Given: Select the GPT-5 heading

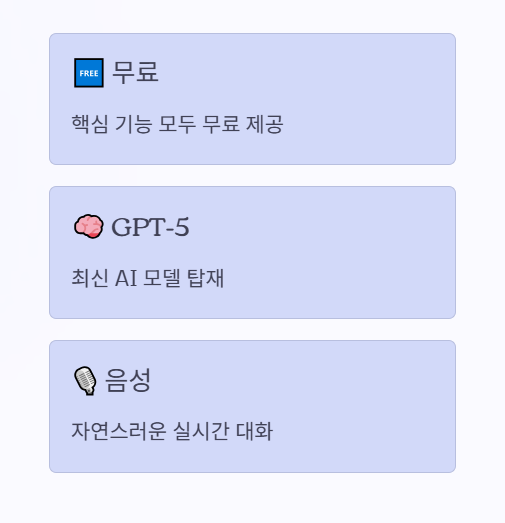Looking at the screenshot, I should pos(150,227).
